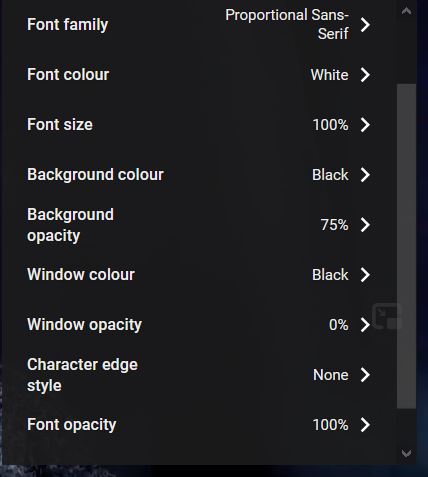Screen dimensions: 428x477
Task: Open Character edge style menu entry
Action: tap(199, 375)
